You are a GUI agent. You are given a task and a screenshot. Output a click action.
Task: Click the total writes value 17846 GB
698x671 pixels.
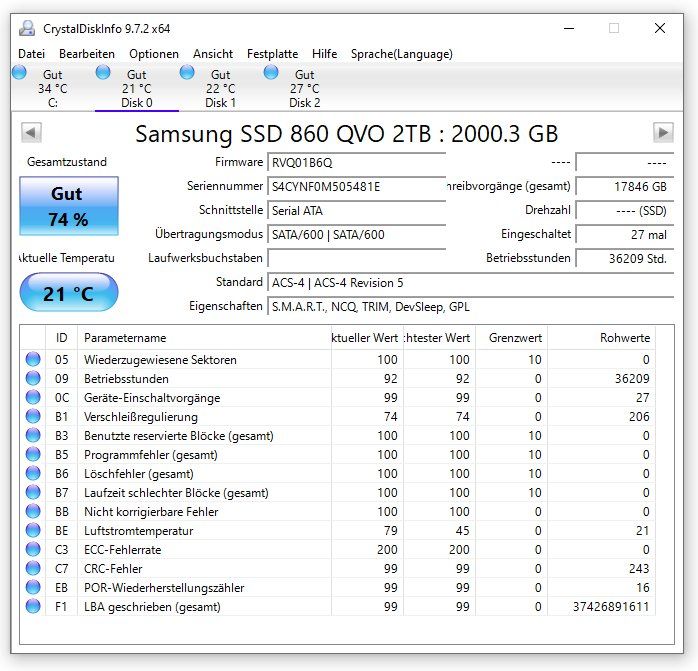click(625, 187)
